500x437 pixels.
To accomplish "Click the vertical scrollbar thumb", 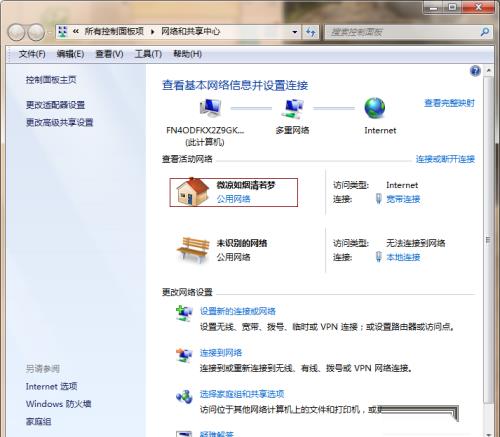I will pyautogui.click(x=489, y=239).
